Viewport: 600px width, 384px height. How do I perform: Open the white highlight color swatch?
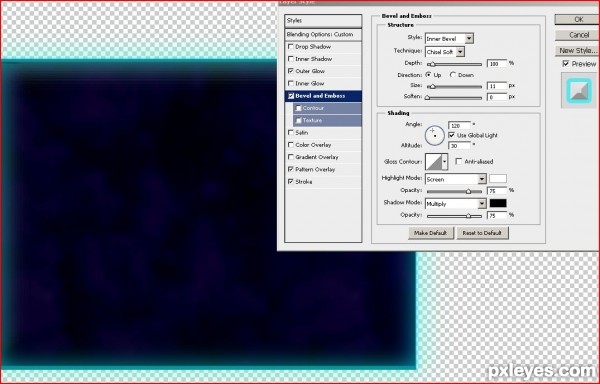[498, 179]
